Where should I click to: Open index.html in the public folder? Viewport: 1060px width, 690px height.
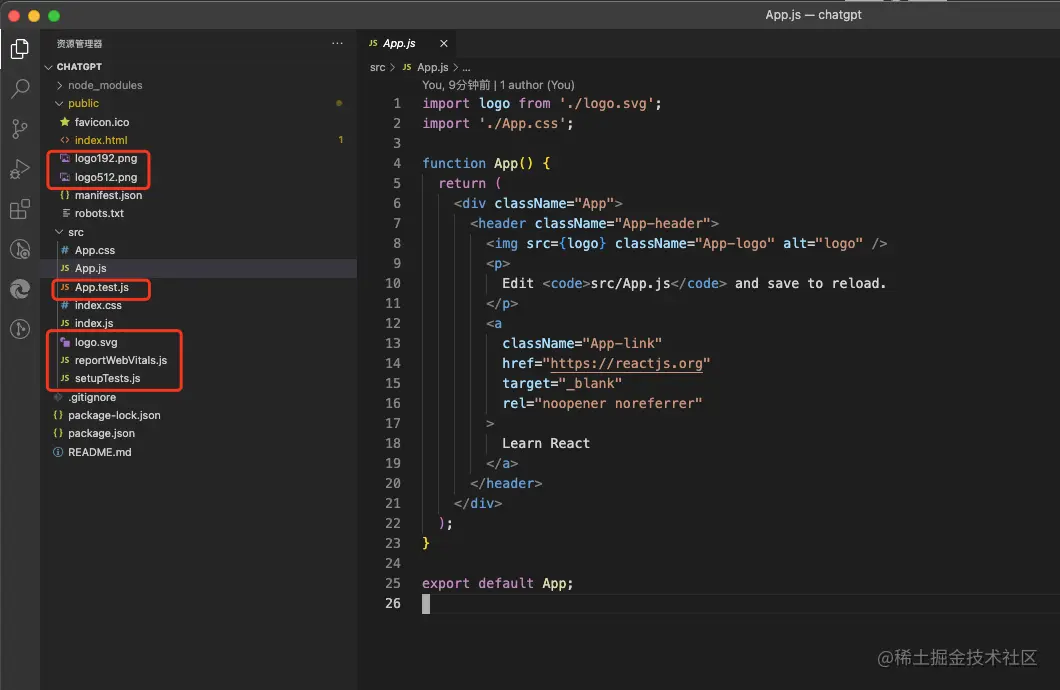[x=101, y=141]
